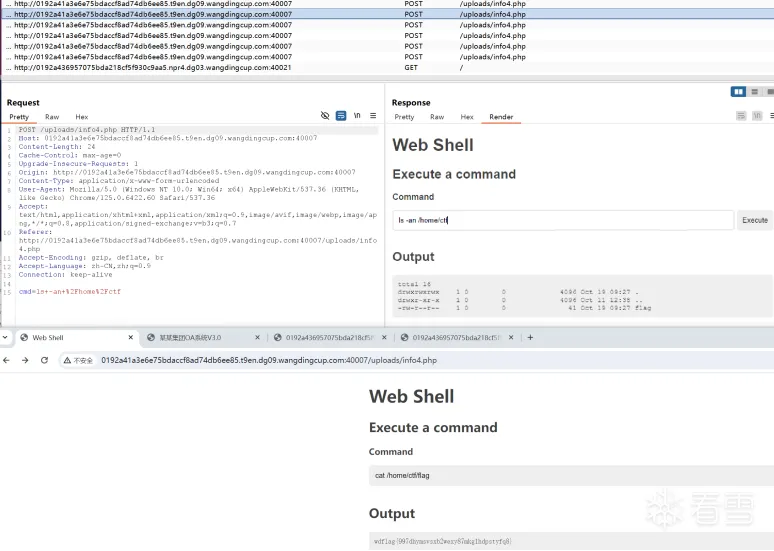This screenshot has height=551, width=774.
Task: Close the OA系统V3.0 browser tab
Action: 257,338
